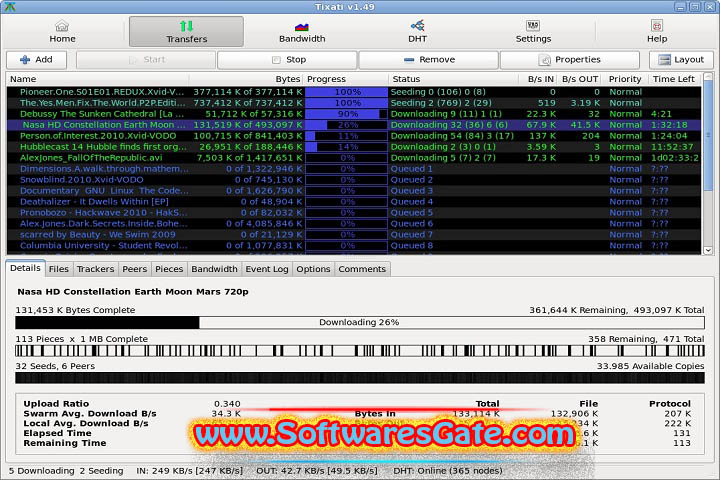The height and width of the screenshot is (480, 720).
Task: Add a new transfer
Action: click(36, 60)
